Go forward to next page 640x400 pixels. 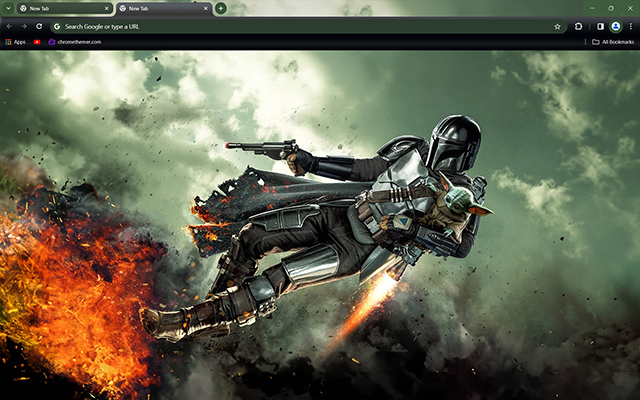pos(24,27)
